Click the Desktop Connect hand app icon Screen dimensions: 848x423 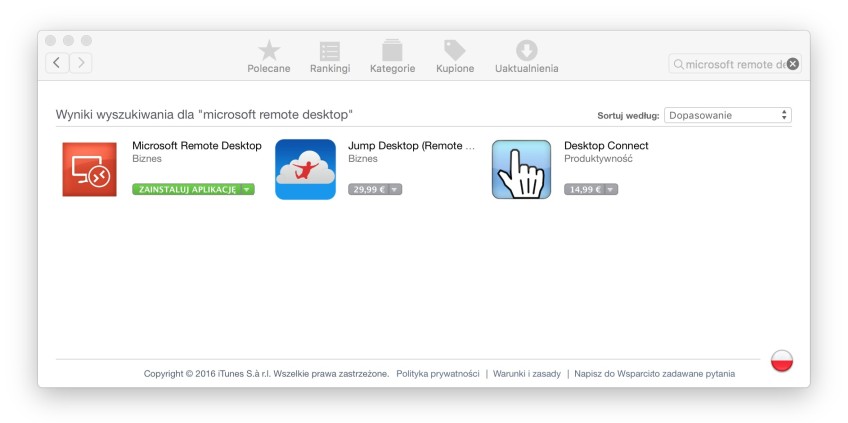point(521,169)
